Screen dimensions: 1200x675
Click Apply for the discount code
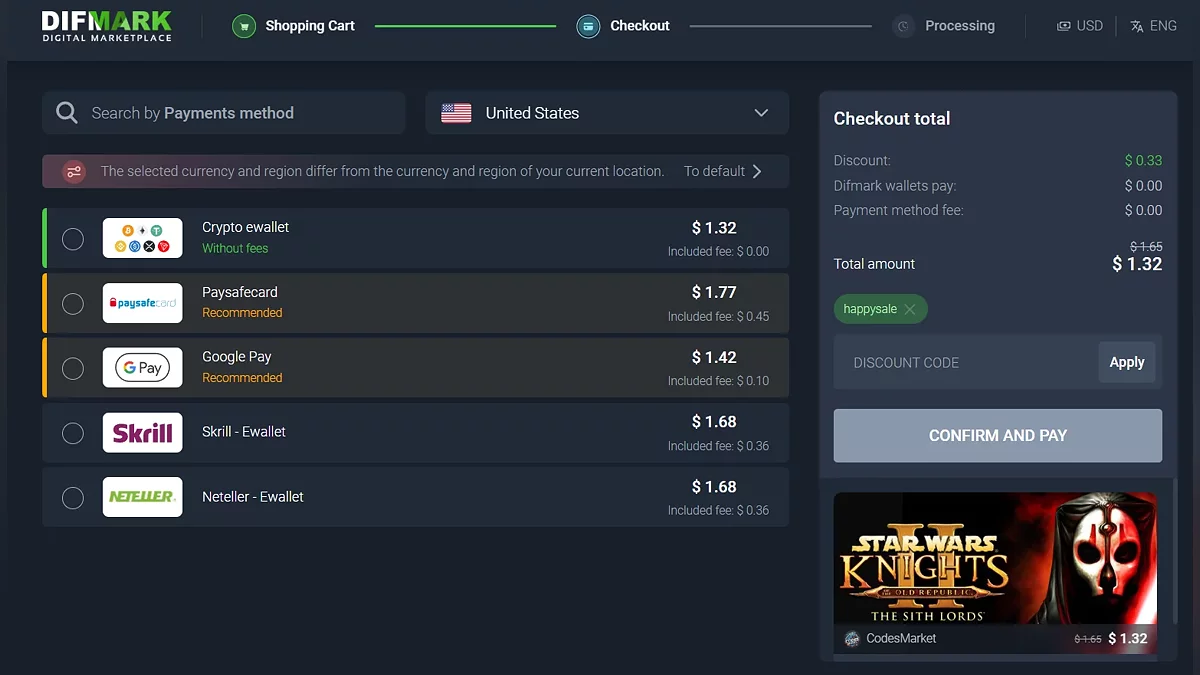(1126, 362)
